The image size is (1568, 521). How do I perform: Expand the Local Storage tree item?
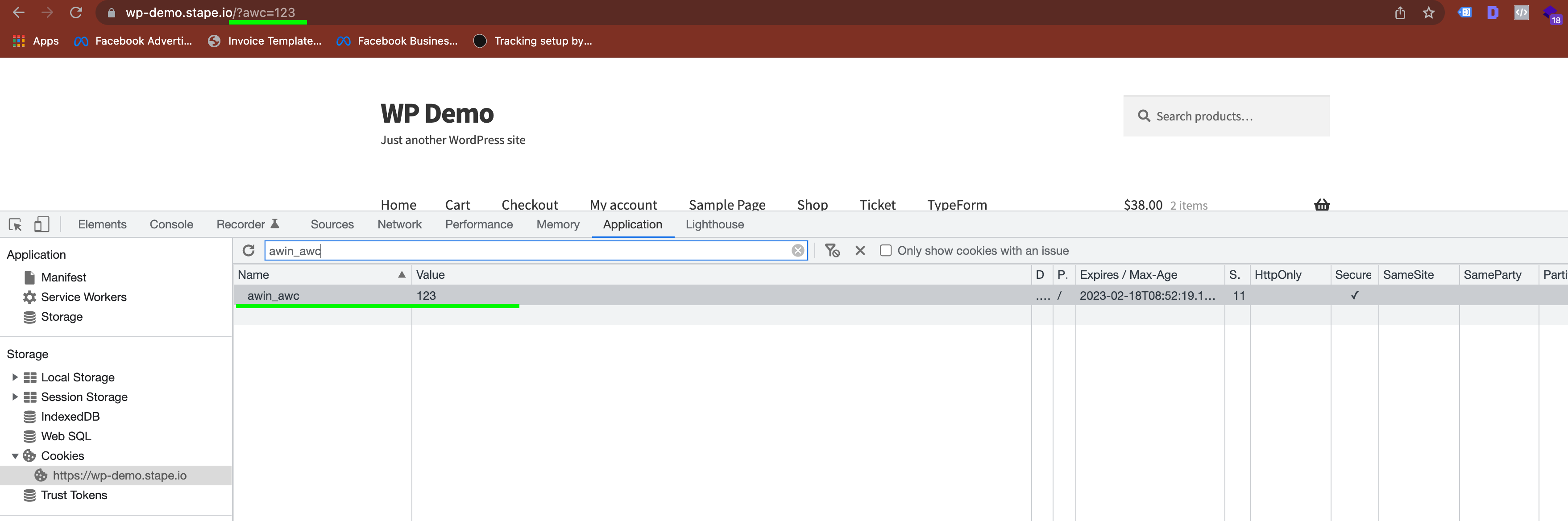pos(14,377)
